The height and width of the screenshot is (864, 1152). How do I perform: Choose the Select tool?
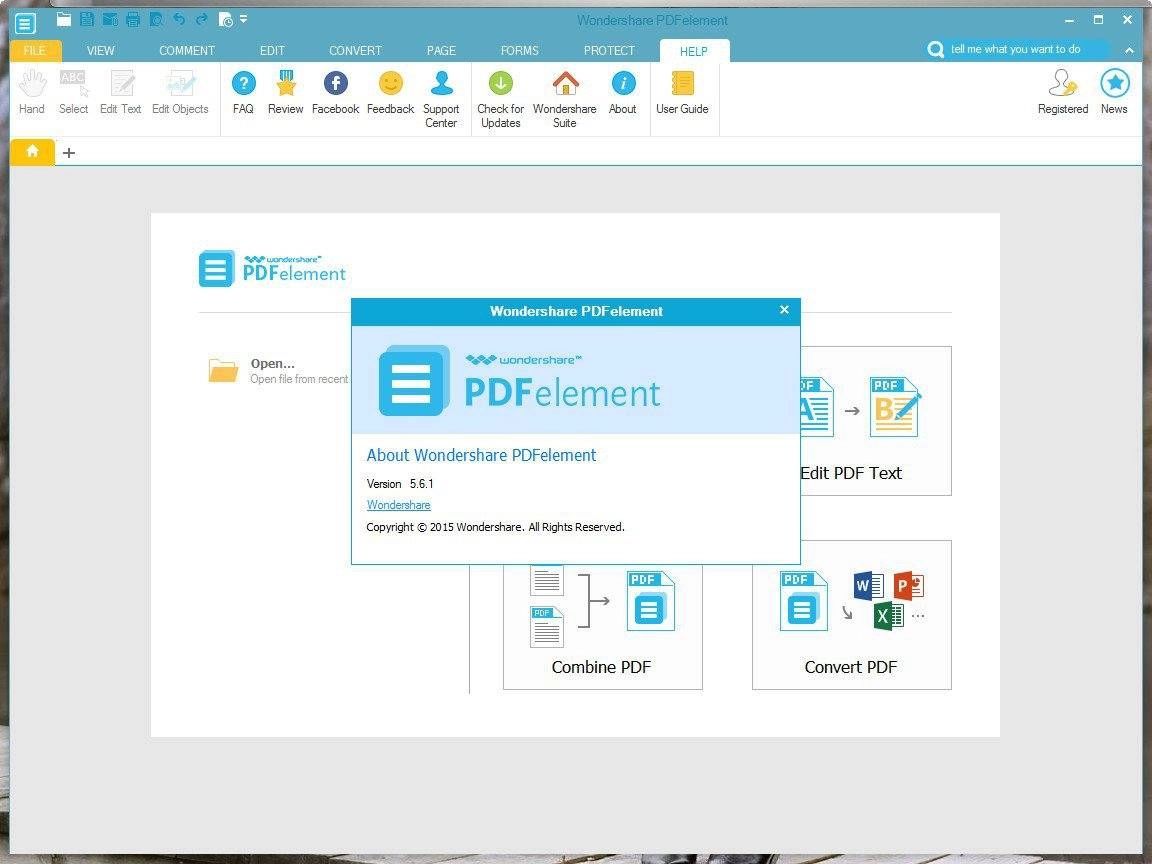(73, 93)
